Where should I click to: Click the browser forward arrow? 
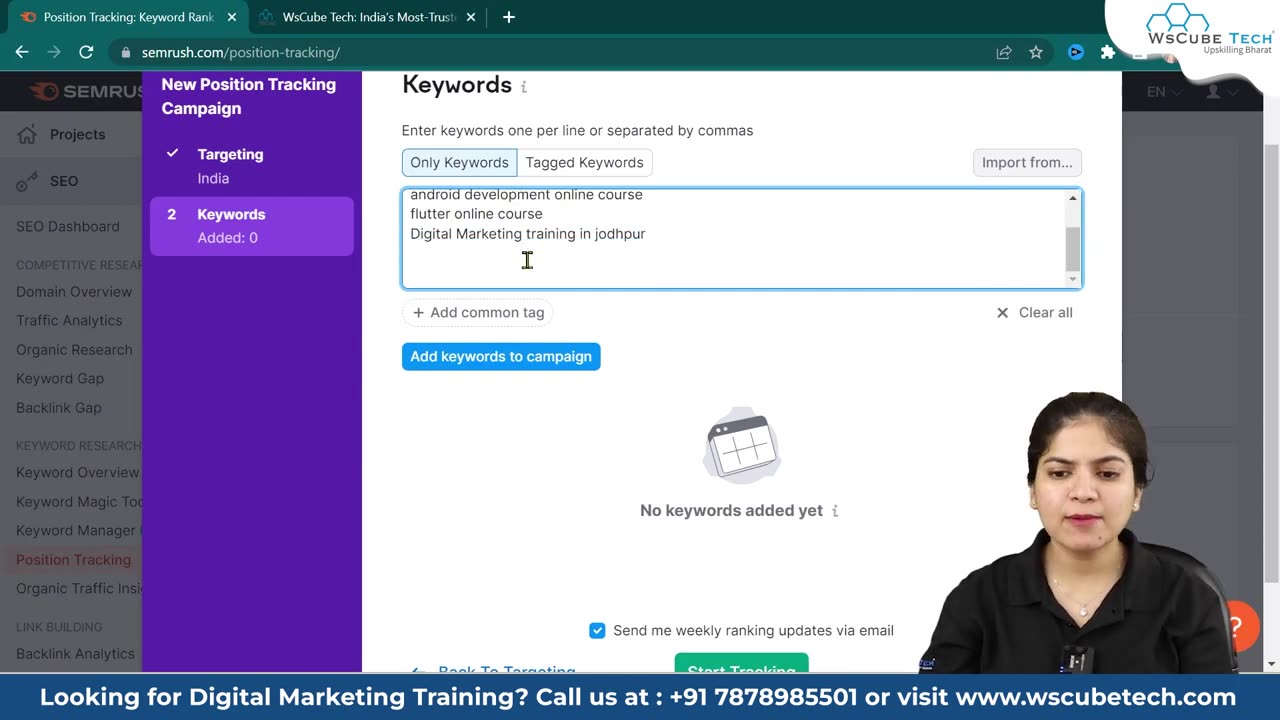(x=54, y=52)
